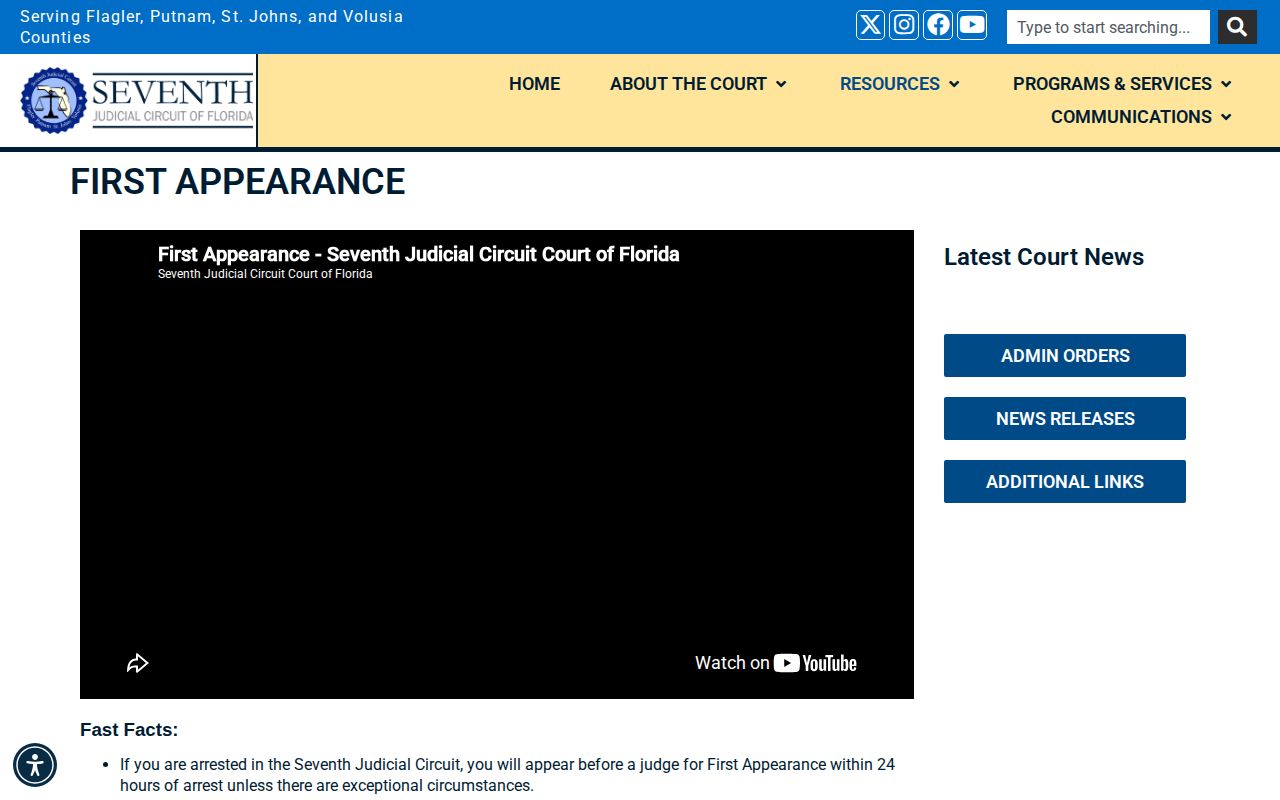Focus the search input field

click(x=1108, y=27)
